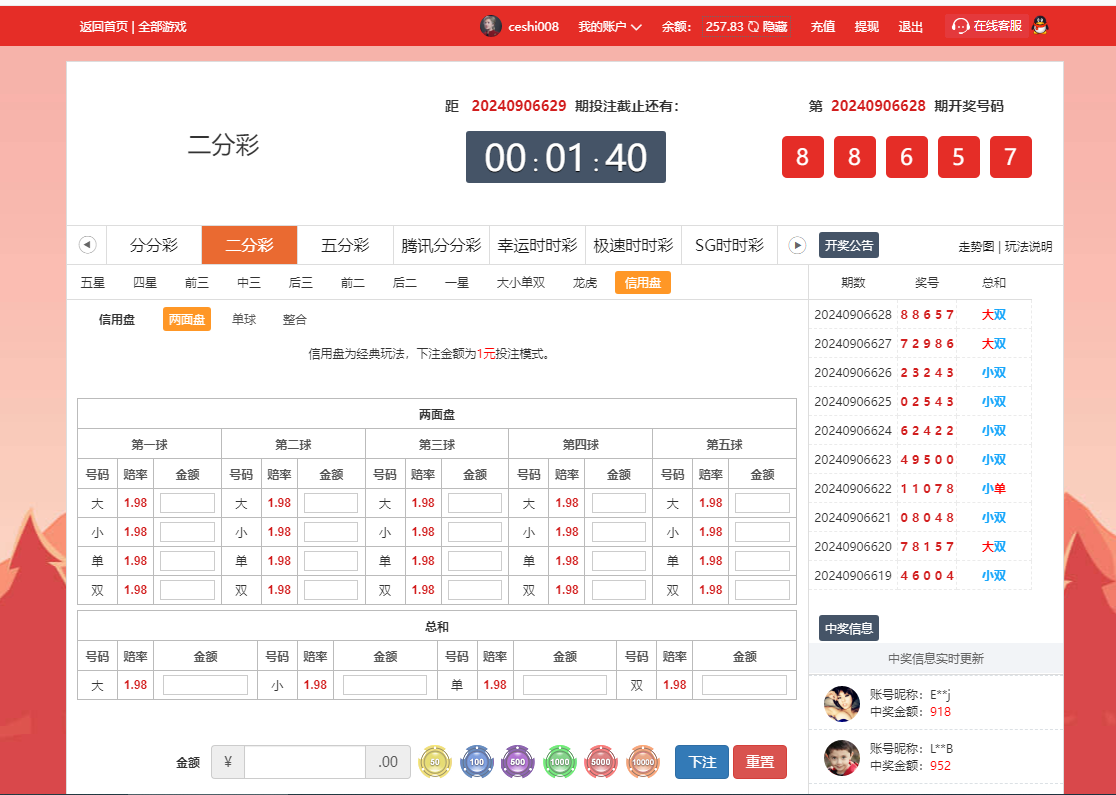This screenshot has height=795, width=1116.
Task: Open the 五星 play type
Action: click(x=93, y=283)
